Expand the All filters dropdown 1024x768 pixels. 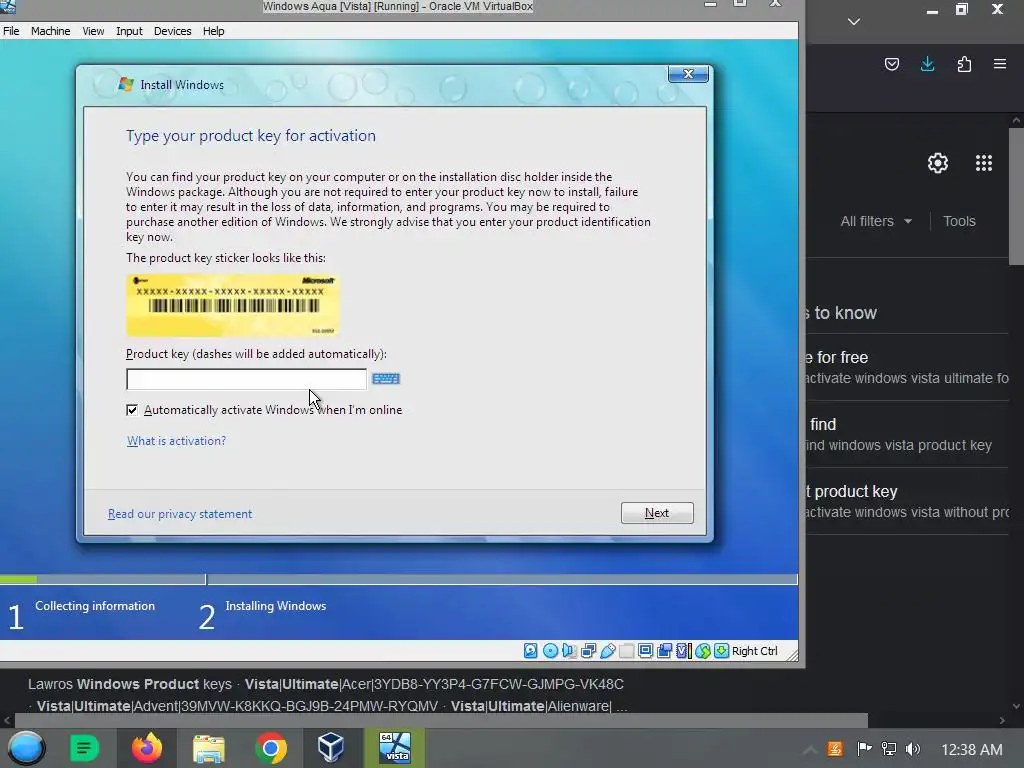coord(876,221)
